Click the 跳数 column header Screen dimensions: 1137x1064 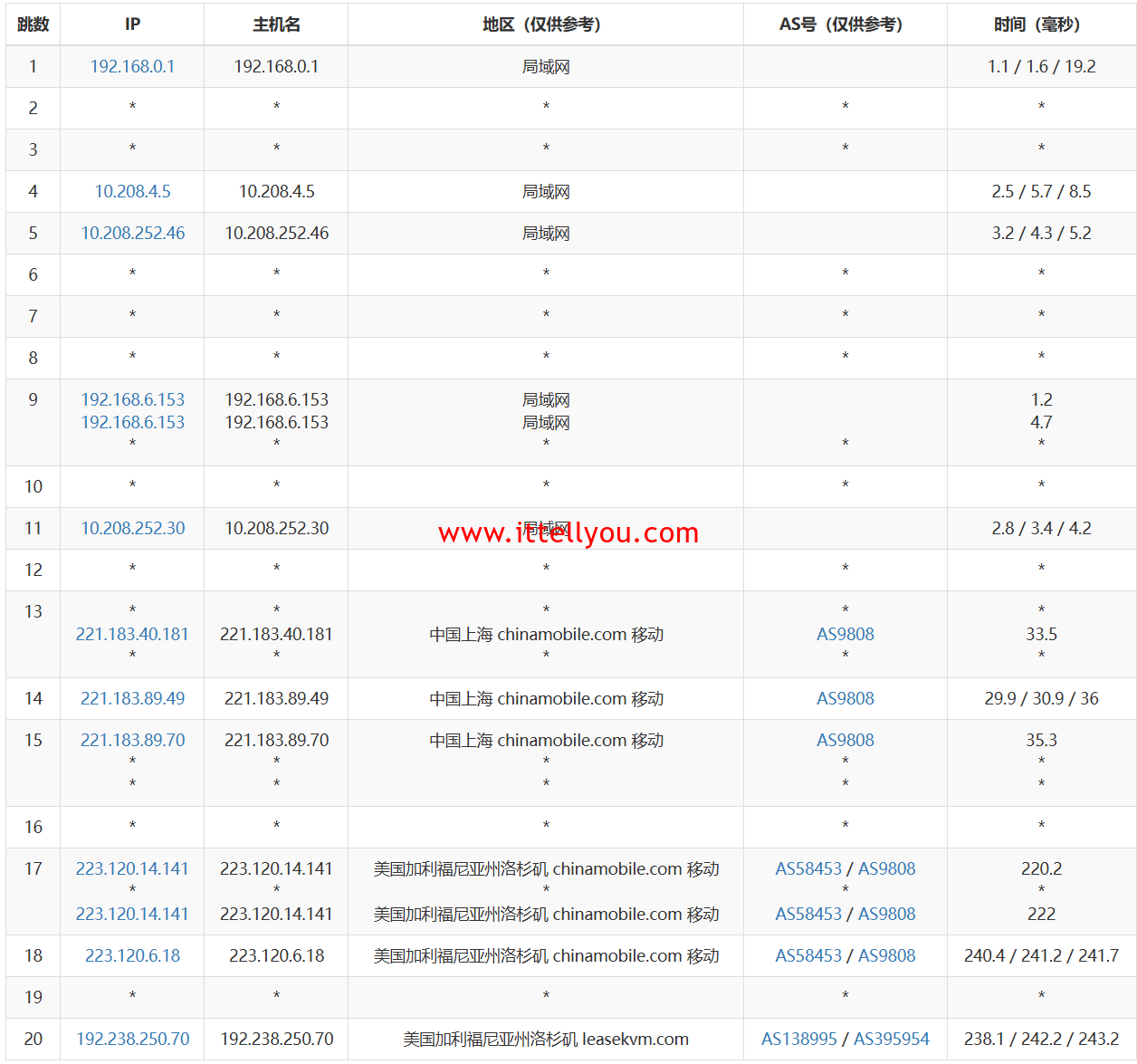click(33, 24)
